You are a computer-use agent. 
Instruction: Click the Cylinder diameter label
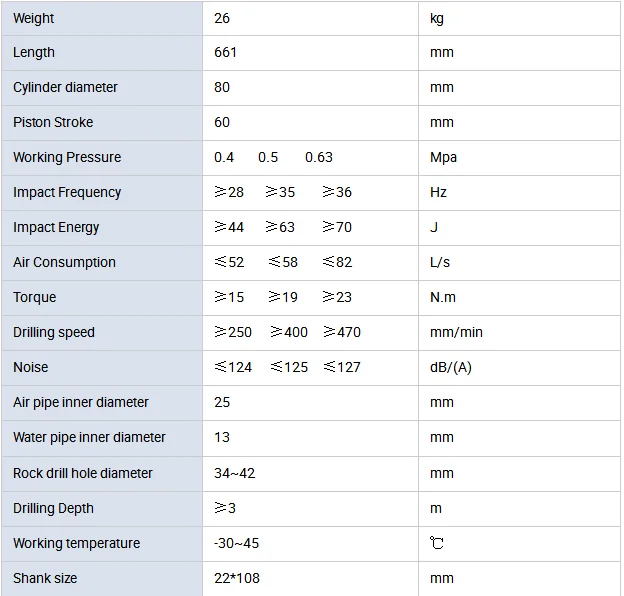point(65,87)
